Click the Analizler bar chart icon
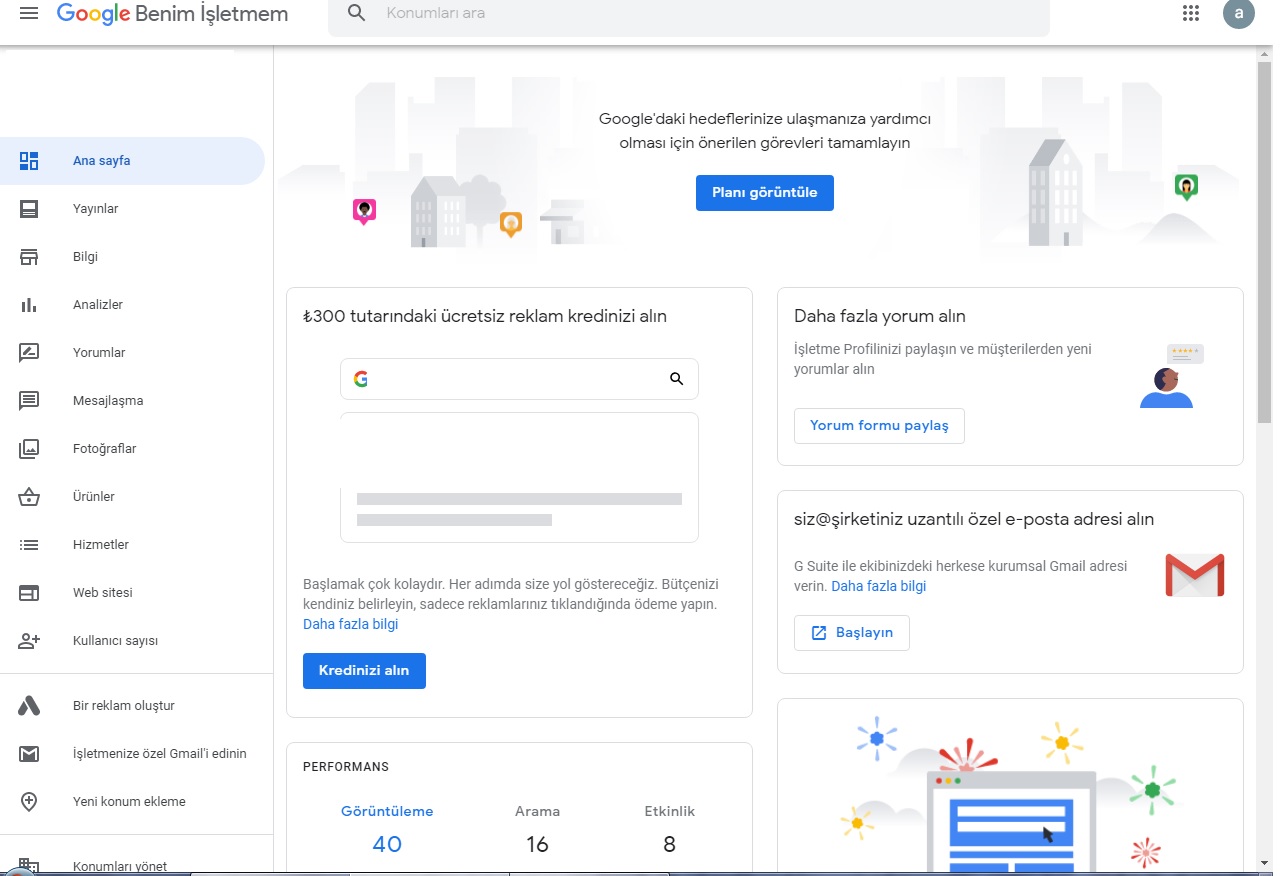 pyautogui.click(x=29, y=305)
